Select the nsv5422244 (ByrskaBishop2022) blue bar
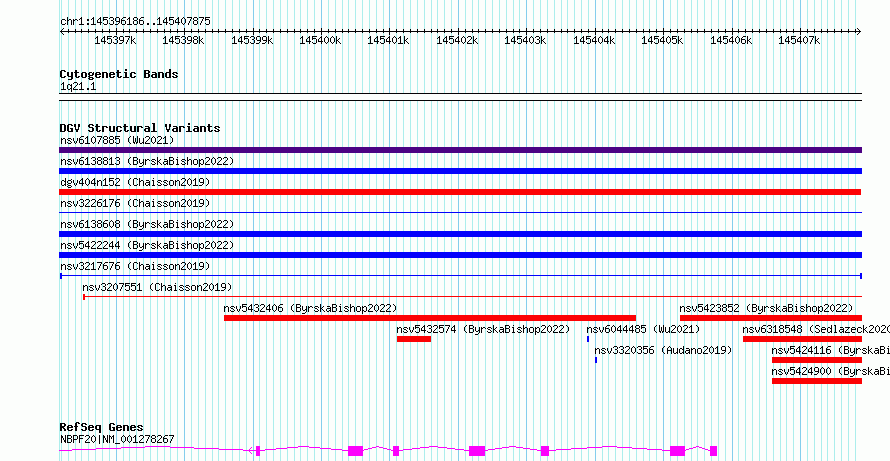Screen dimensions: 890x461 (460, 255)
